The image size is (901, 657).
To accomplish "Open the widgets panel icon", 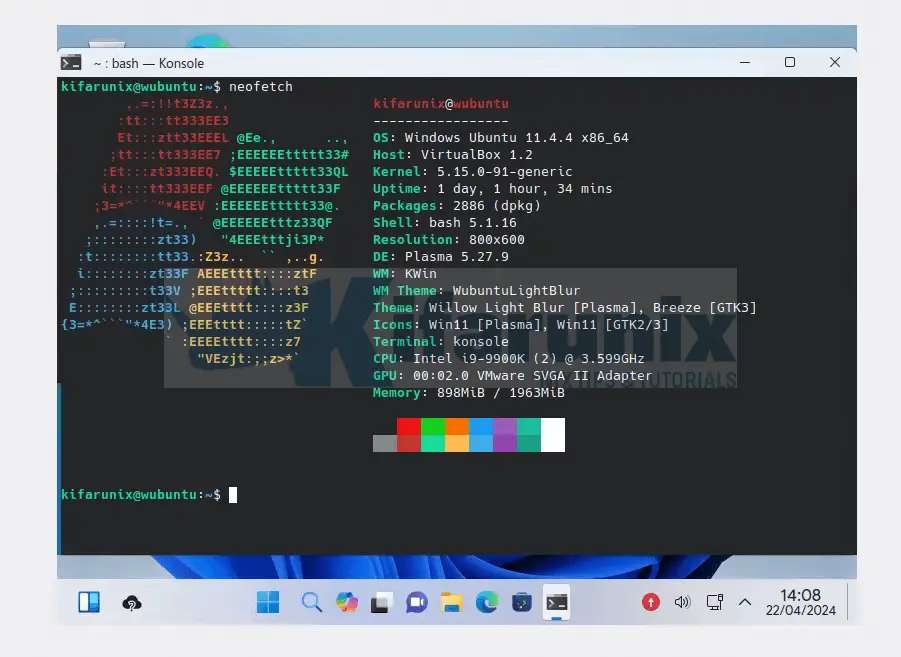I will click(x=89, y=602).
